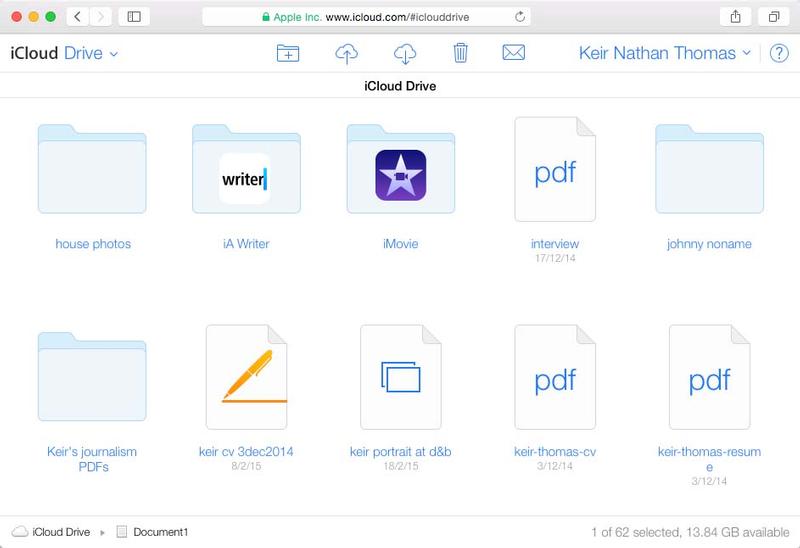Image resolution: width=800 pixels, height=548 pixels.
Task: Click the Download from iCloud icon
Action: 405,53
